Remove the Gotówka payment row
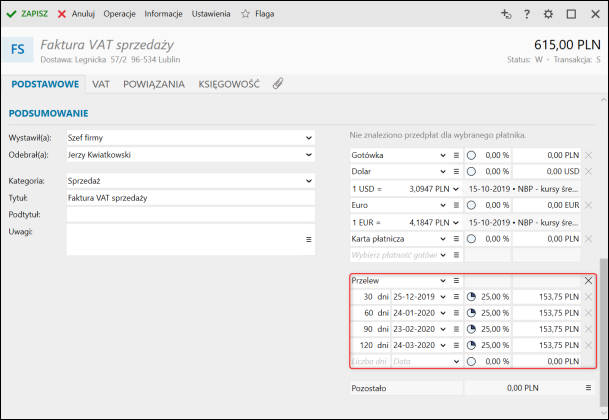The width and height of the screenshot is (609, 420). (x=588, y=155)
